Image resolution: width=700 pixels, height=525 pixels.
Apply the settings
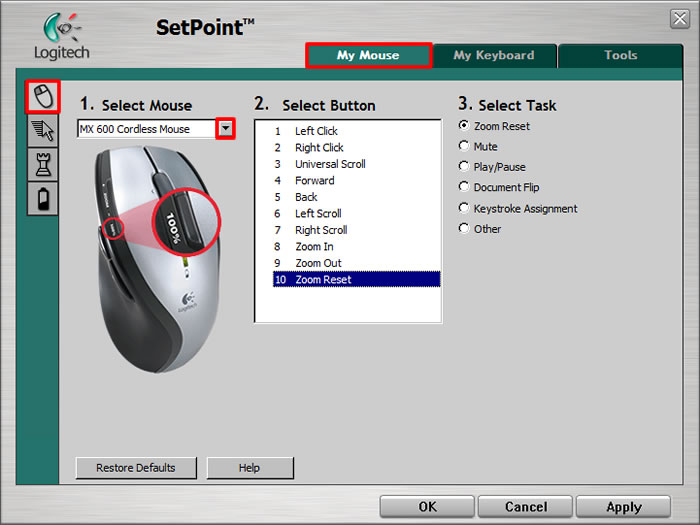pyautogui.click(x=624, y=507)
